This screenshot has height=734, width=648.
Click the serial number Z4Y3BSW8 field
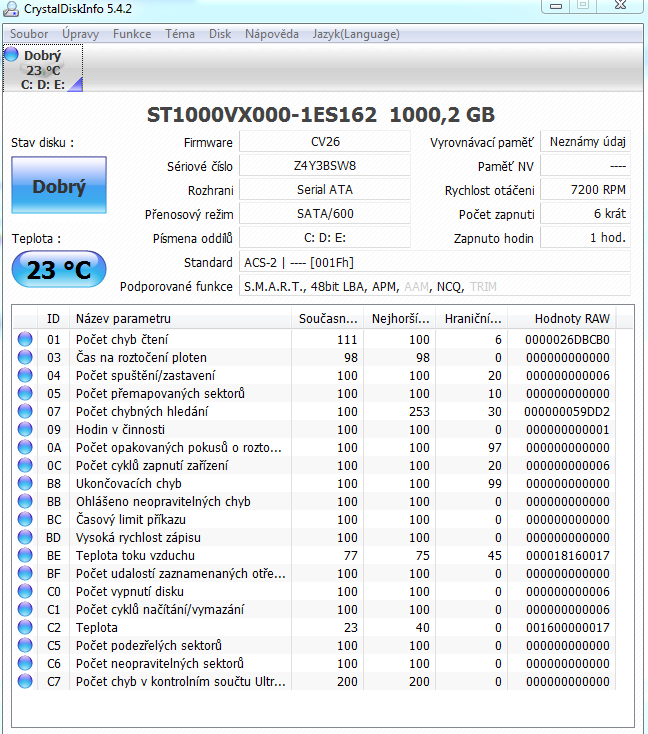tap(325, 166)
